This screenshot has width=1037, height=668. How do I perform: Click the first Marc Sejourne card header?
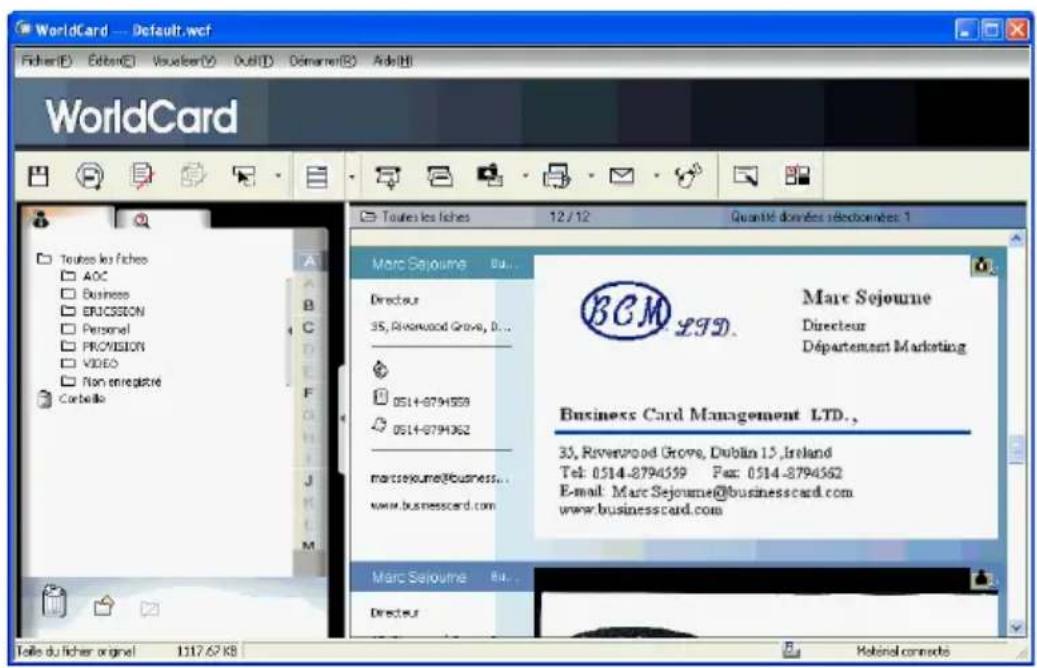click(441, 265)
